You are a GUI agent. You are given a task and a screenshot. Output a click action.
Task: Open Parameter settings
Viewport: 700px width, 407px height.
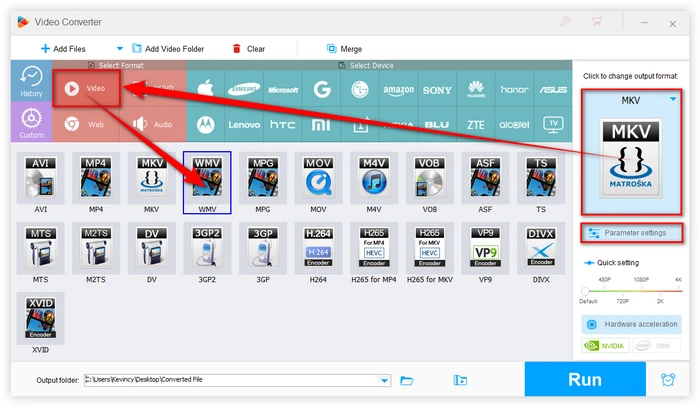point(632,233)
